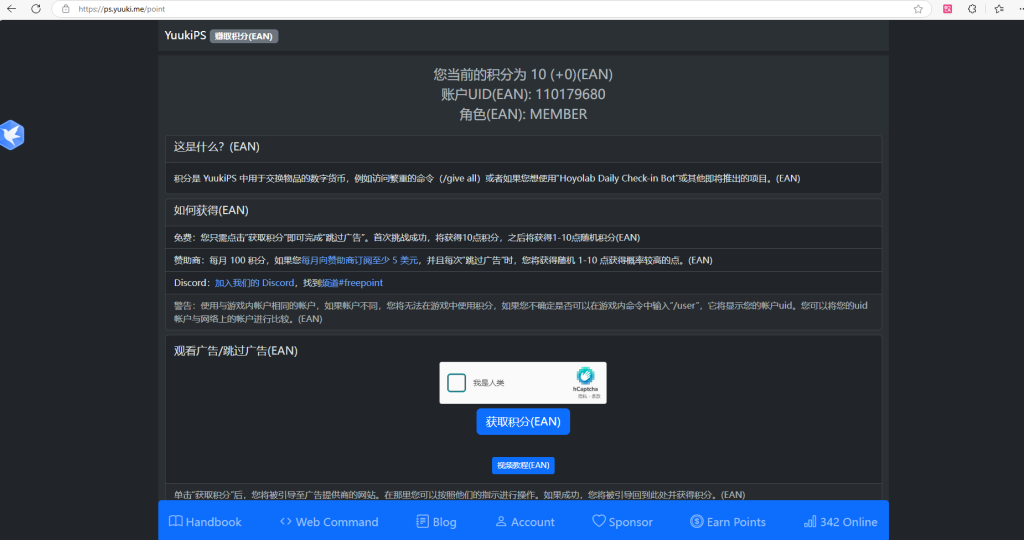Click the 如何获得(EAN) heading
The height and width of the screenshot is (540, 1024).
[x=211, y=210]
